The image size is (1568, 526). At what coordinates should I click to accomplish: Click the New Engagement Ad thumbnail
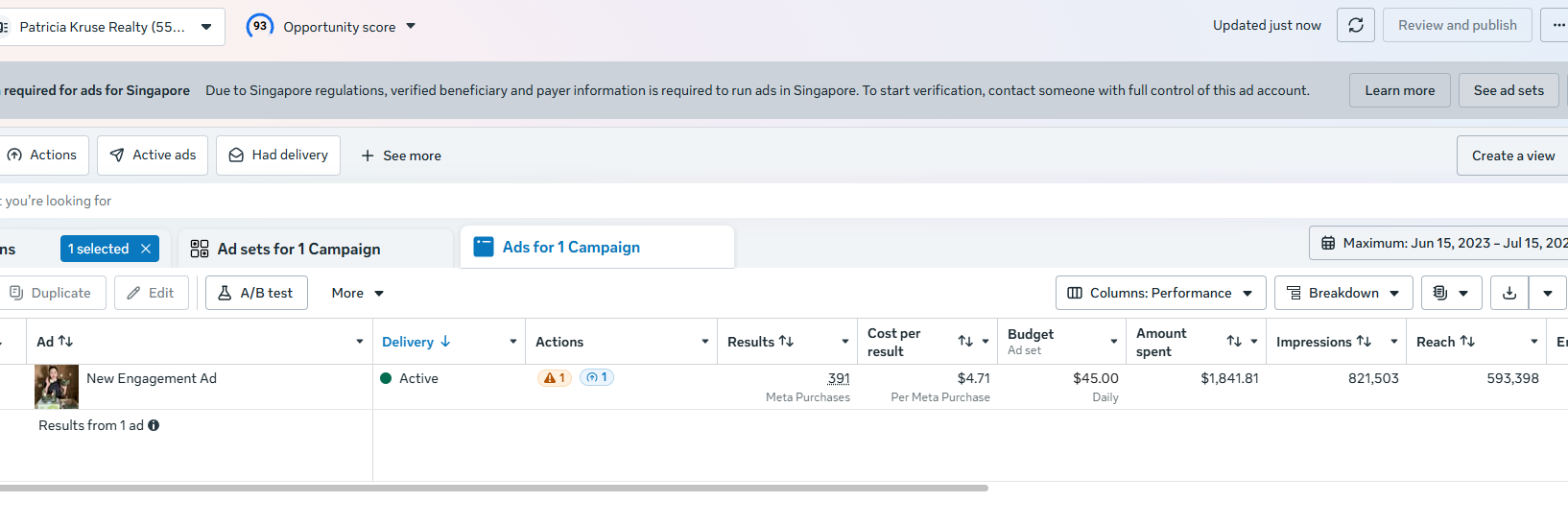coord(57,387)
